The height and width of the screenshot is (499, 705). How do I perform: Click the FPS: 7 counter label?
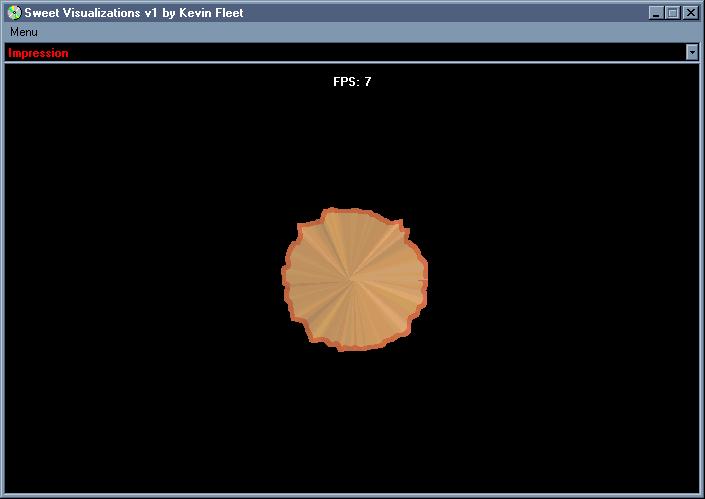pyautogui.click(x=352, y=82)
